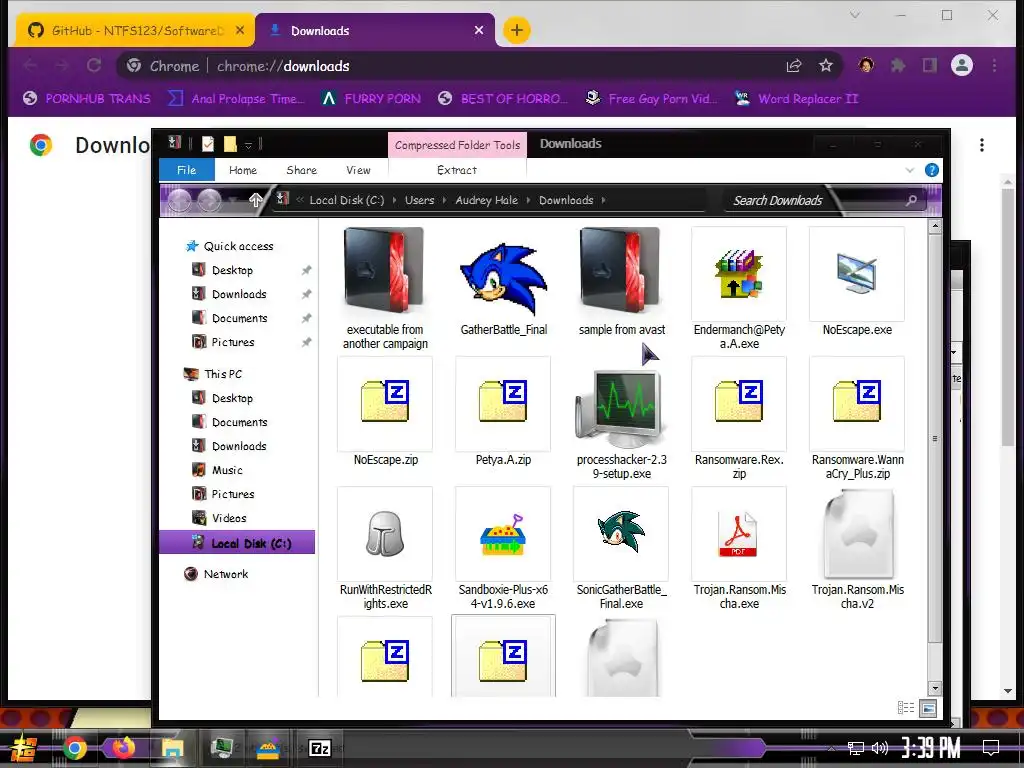
Task: Bookmark this page with Chrome star icon
Action: click(x=825, y=65)
